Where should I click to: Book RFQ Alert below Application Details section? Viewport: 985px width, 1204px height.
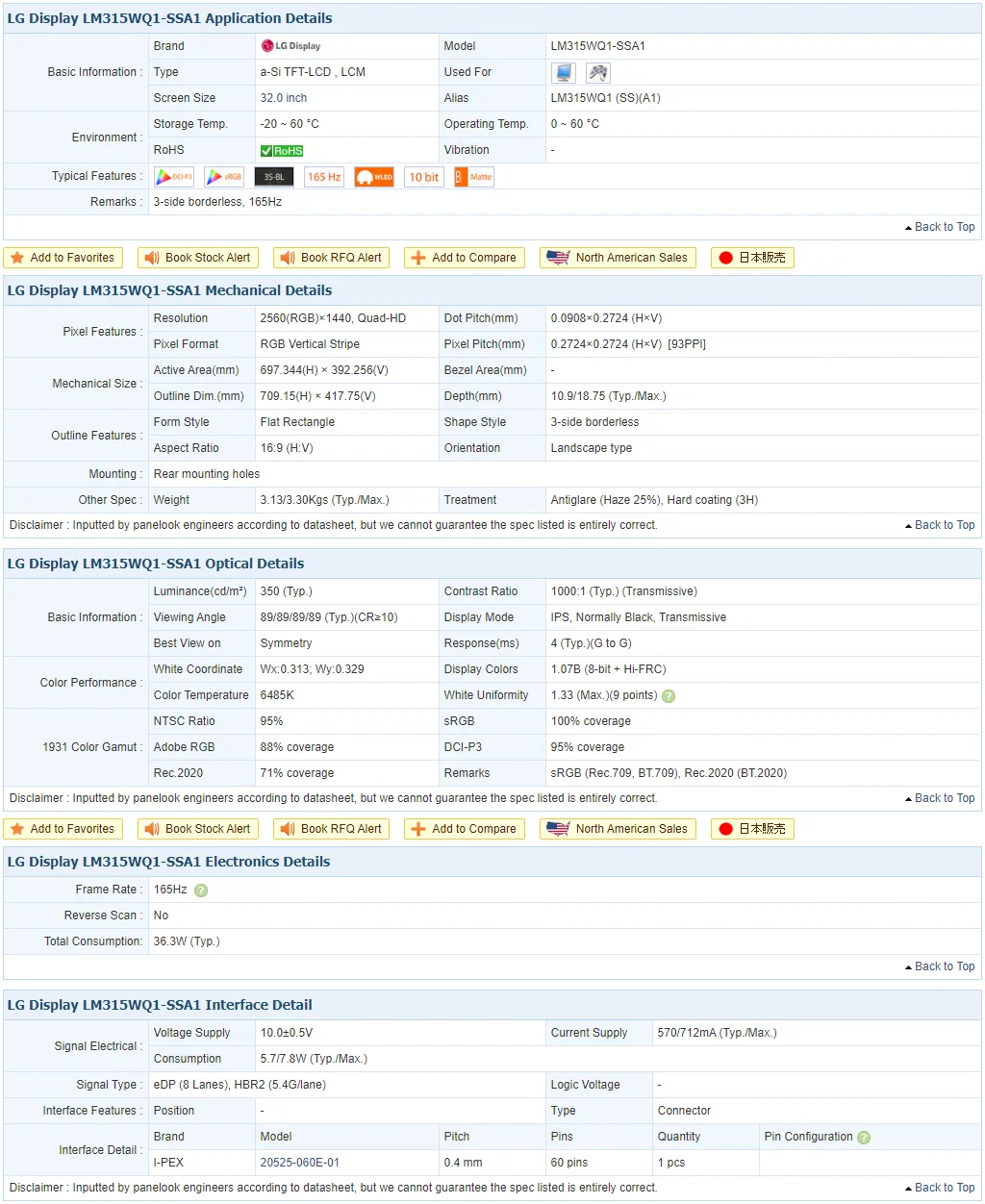point(333,258)
